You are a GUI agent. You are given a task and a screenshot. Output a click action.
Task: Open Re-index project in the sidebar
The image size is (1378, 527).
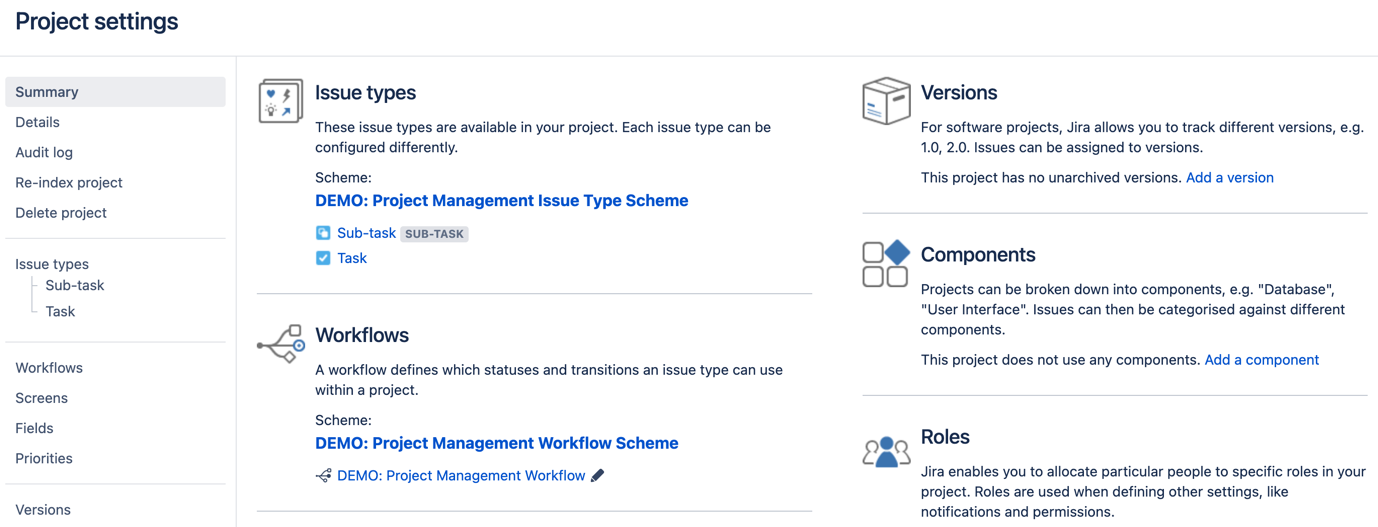click(69, 182)
